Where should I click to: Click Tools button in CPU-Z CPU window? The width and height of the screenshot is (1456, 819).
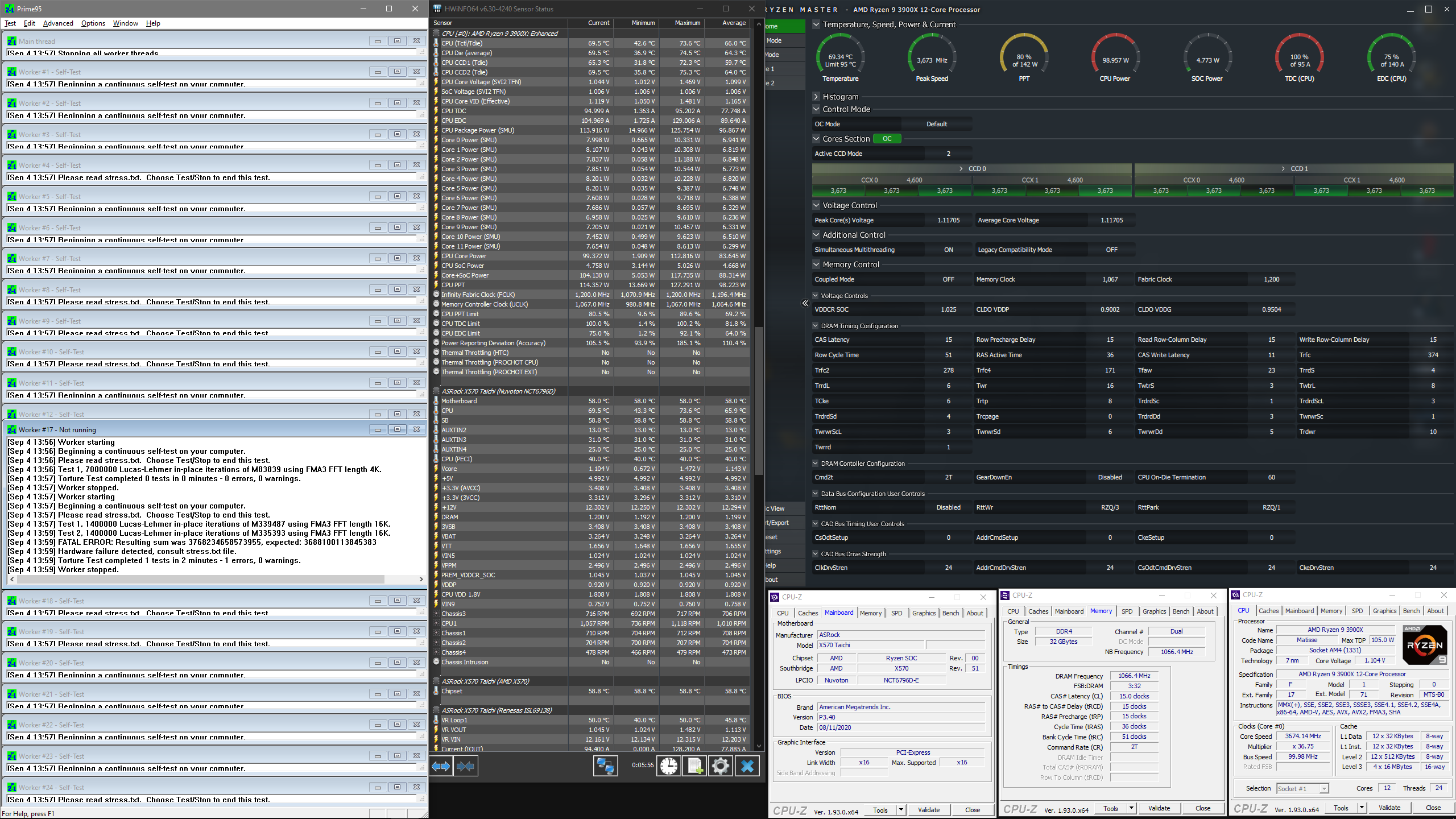[1341, 808]
